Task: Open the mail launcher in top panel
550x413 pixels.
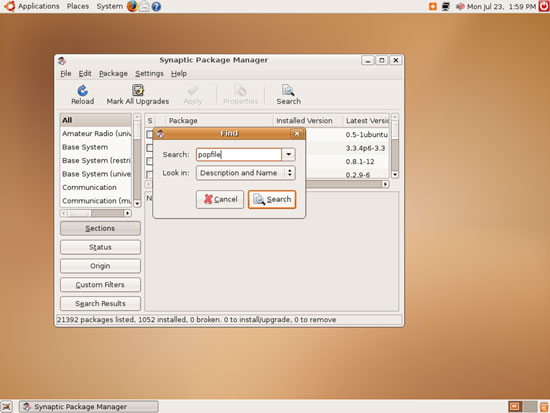Action: (x=145, y=6)
